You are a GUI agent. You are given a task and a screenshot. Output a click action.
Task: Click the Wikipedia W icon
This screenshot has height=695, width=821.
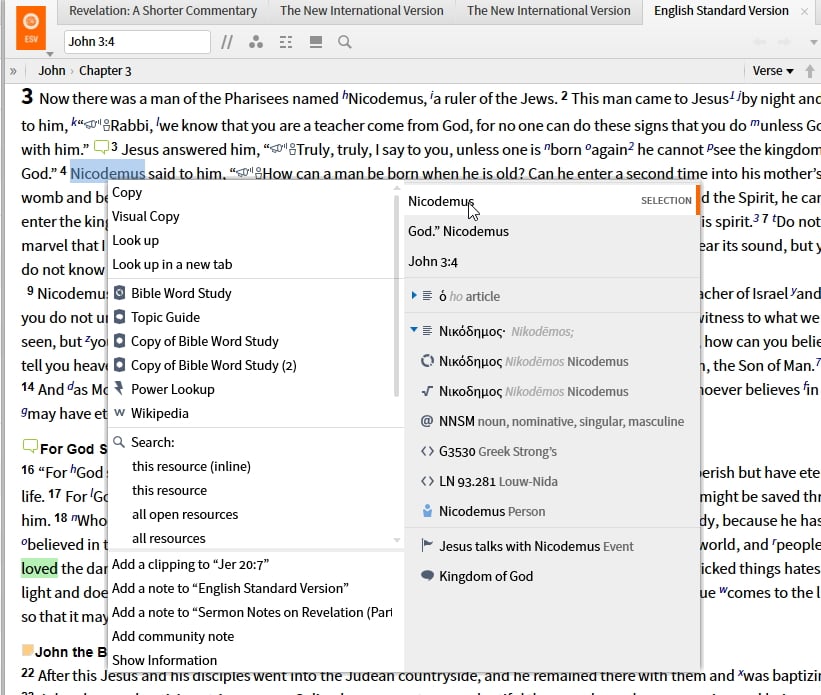119,413
